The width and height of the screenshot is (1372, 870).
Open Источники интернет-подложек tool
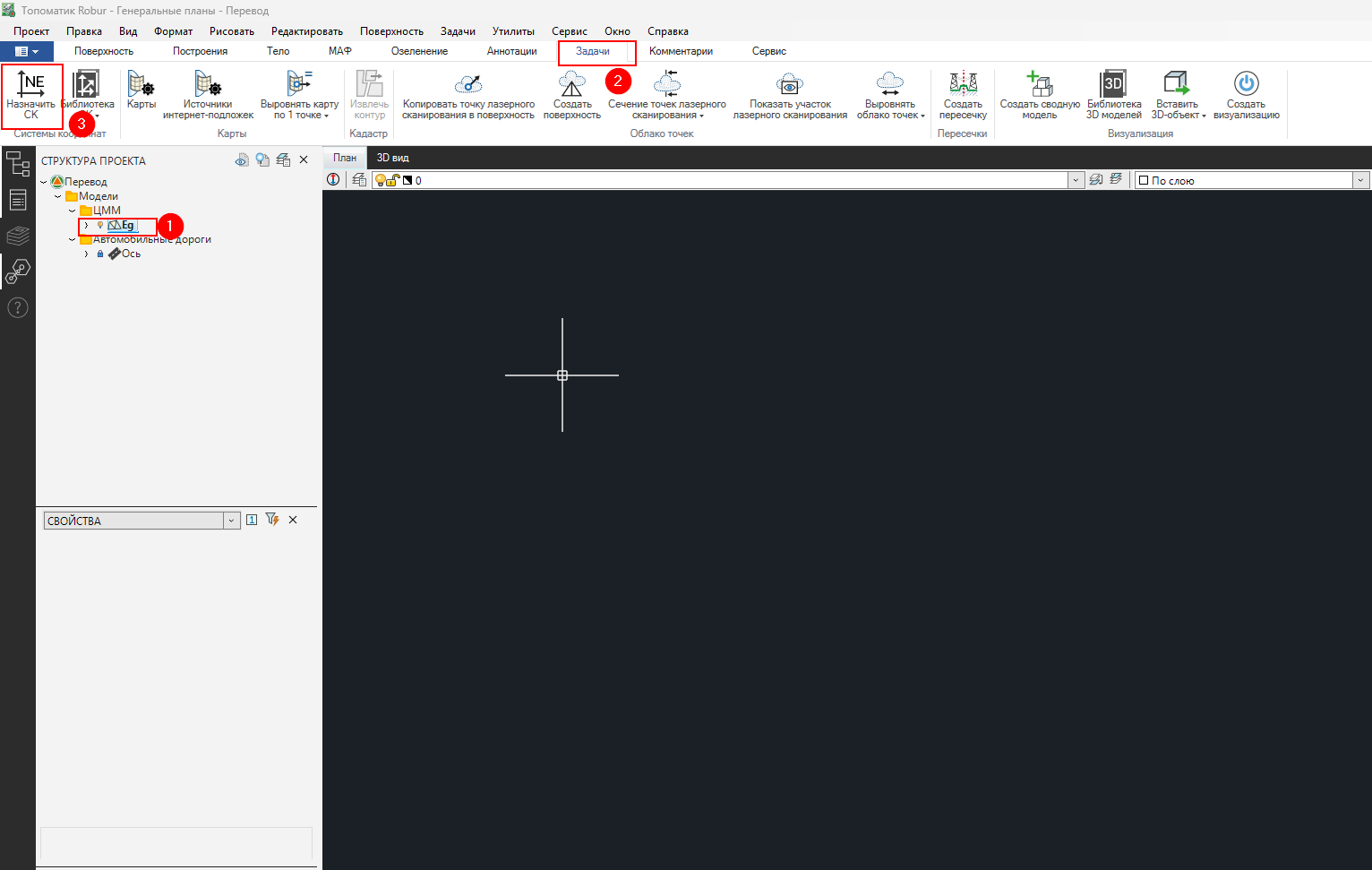click(208, 95)
